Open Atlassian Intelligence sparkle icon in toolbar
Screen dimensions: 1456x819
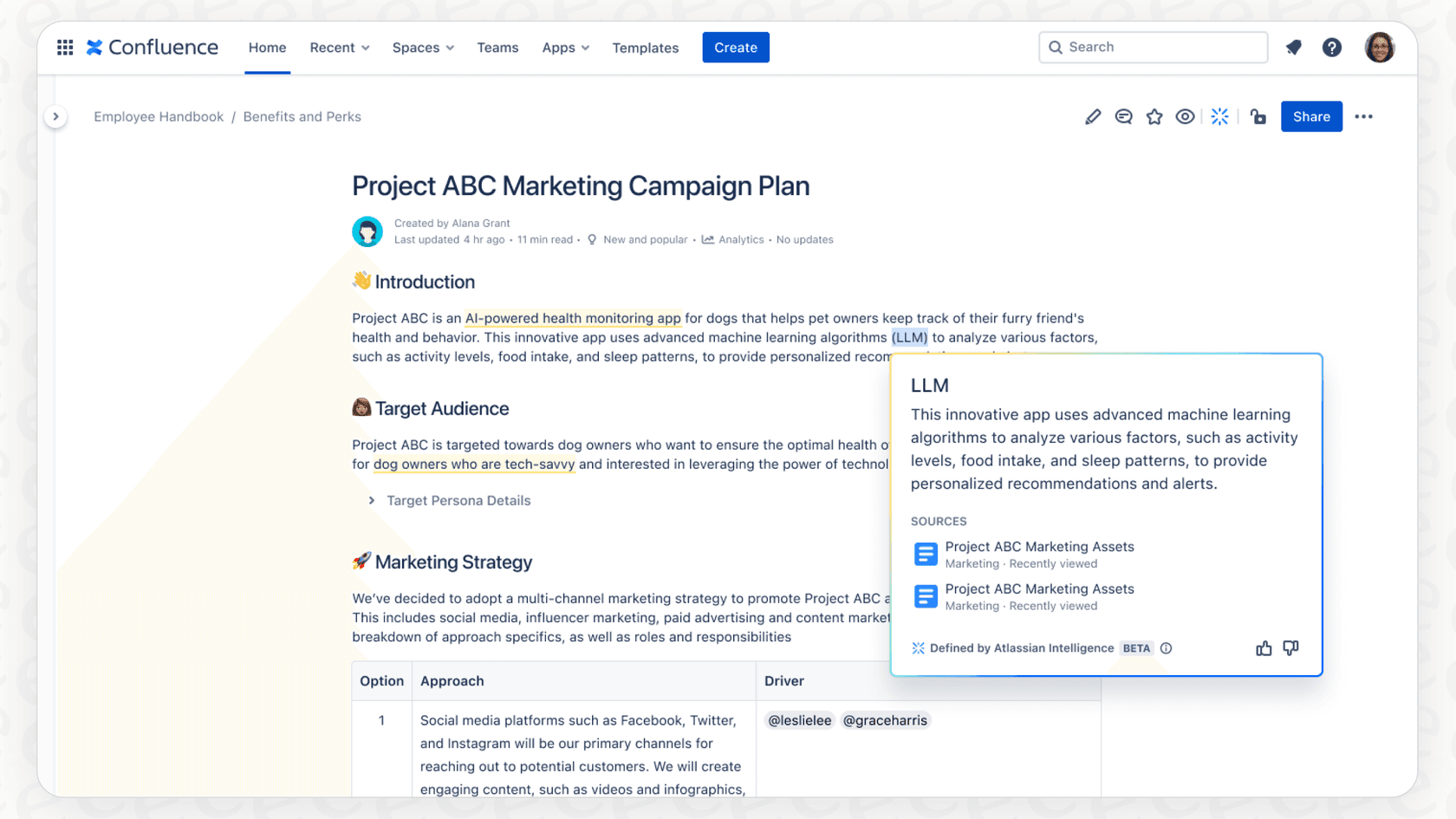point(1219,116)
